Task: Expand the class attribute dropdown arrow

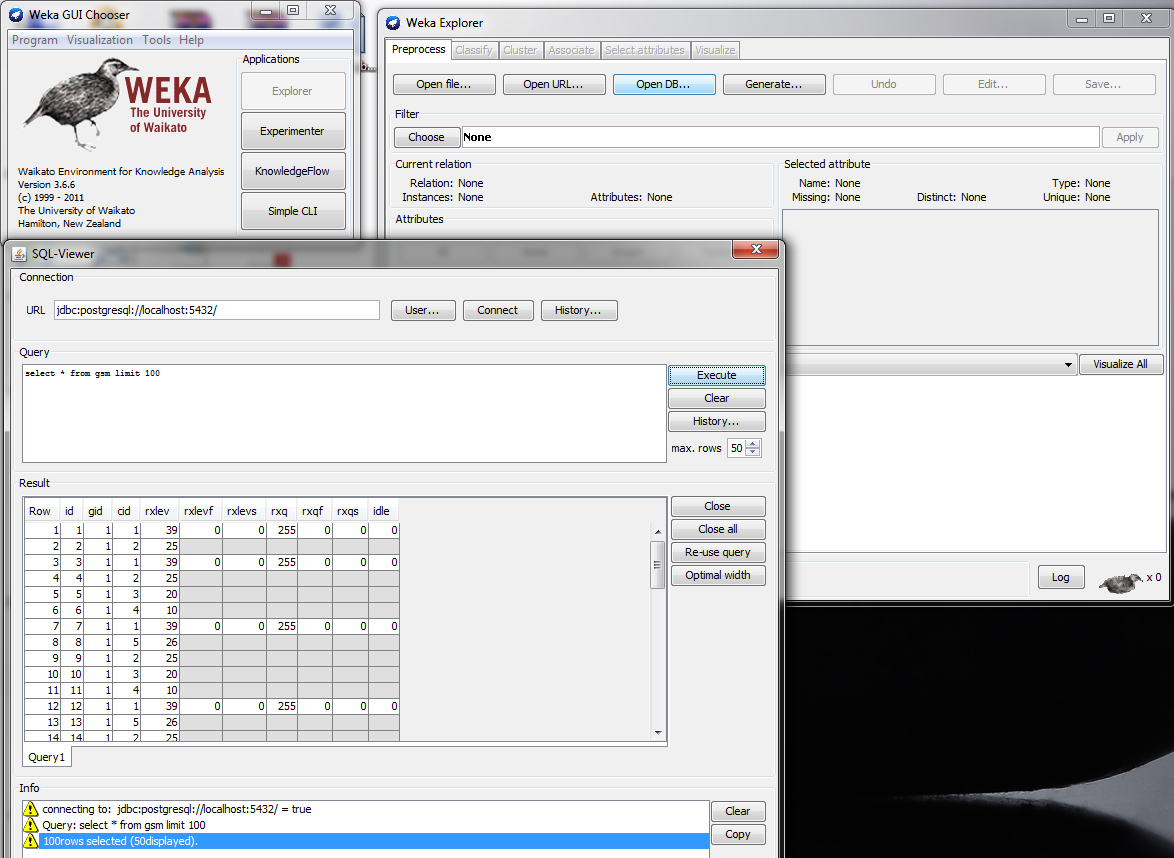Action: (x=1068, y=365)
